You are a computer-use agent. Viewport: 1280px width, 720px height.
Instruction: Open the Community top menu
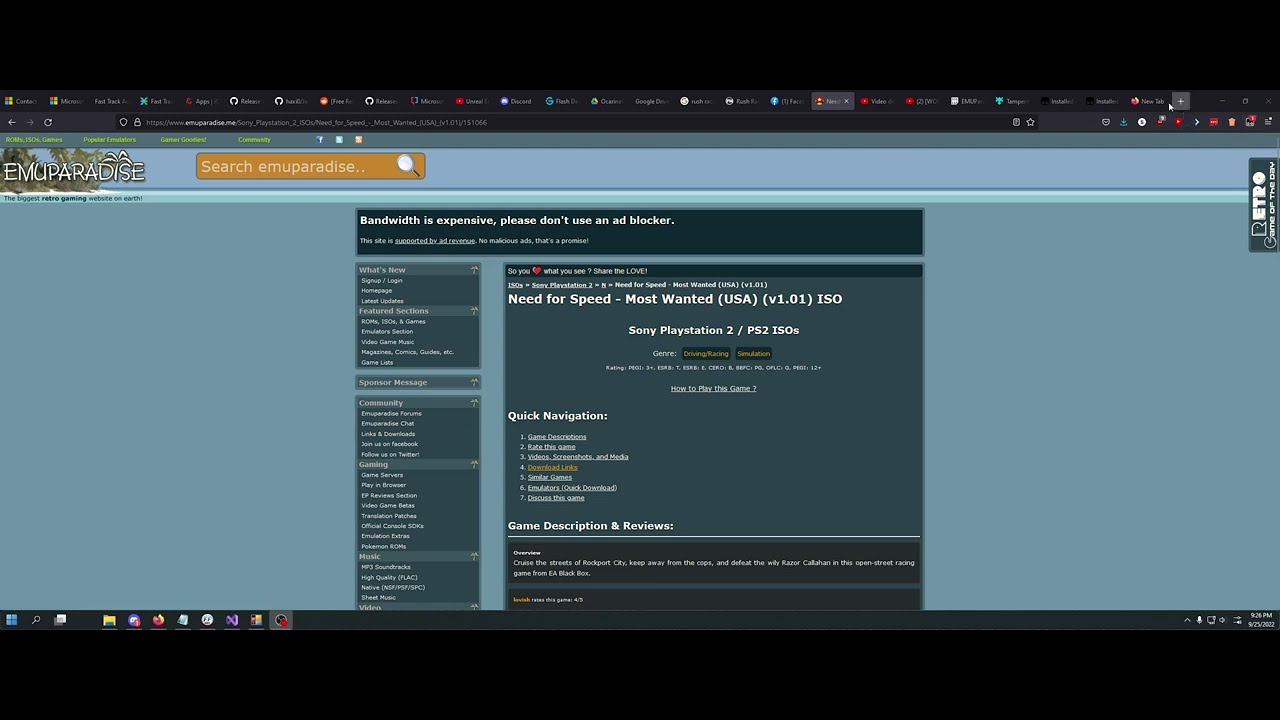(x=254, y=140)
